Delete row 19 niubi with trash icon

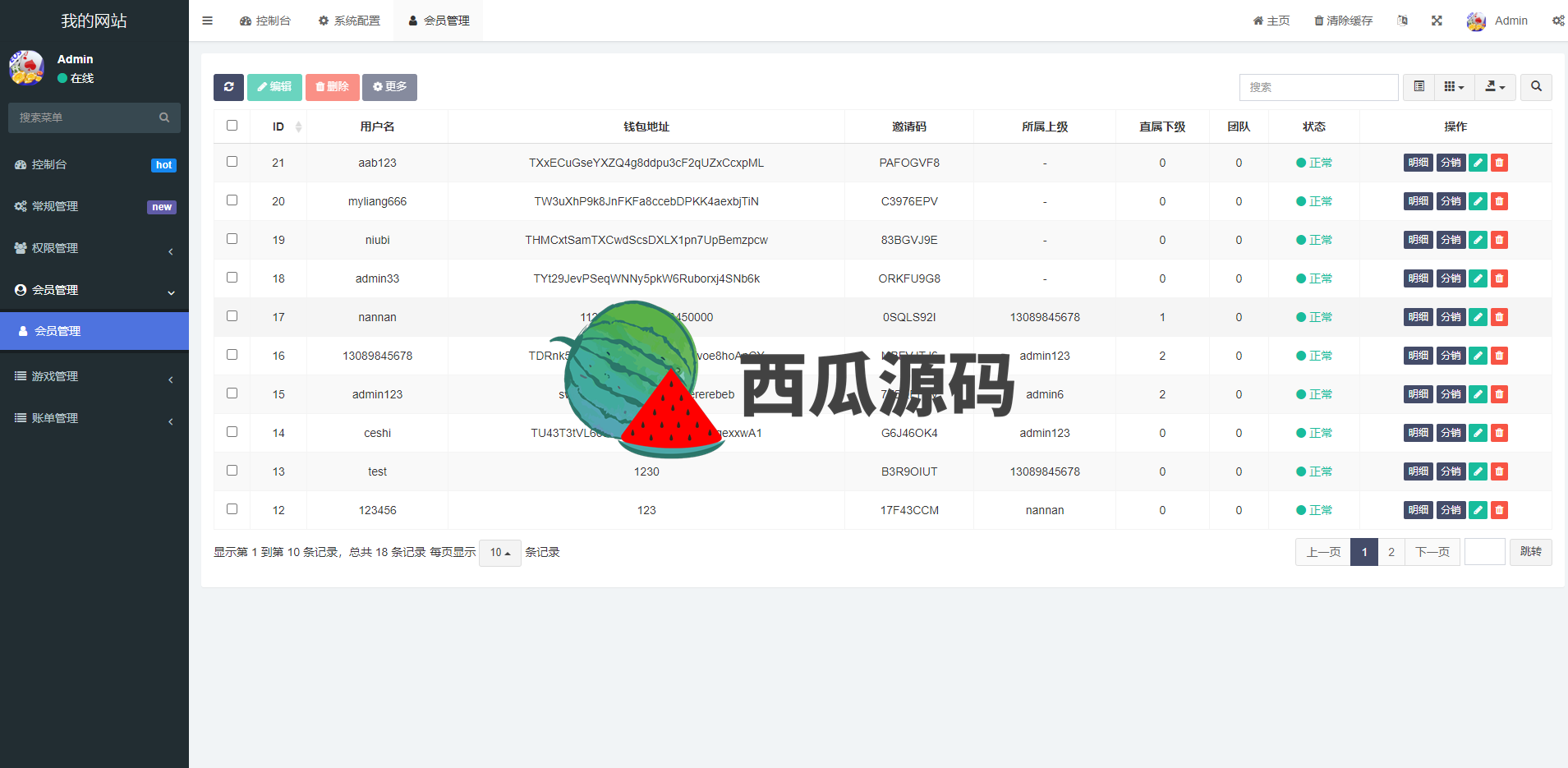1499,240
